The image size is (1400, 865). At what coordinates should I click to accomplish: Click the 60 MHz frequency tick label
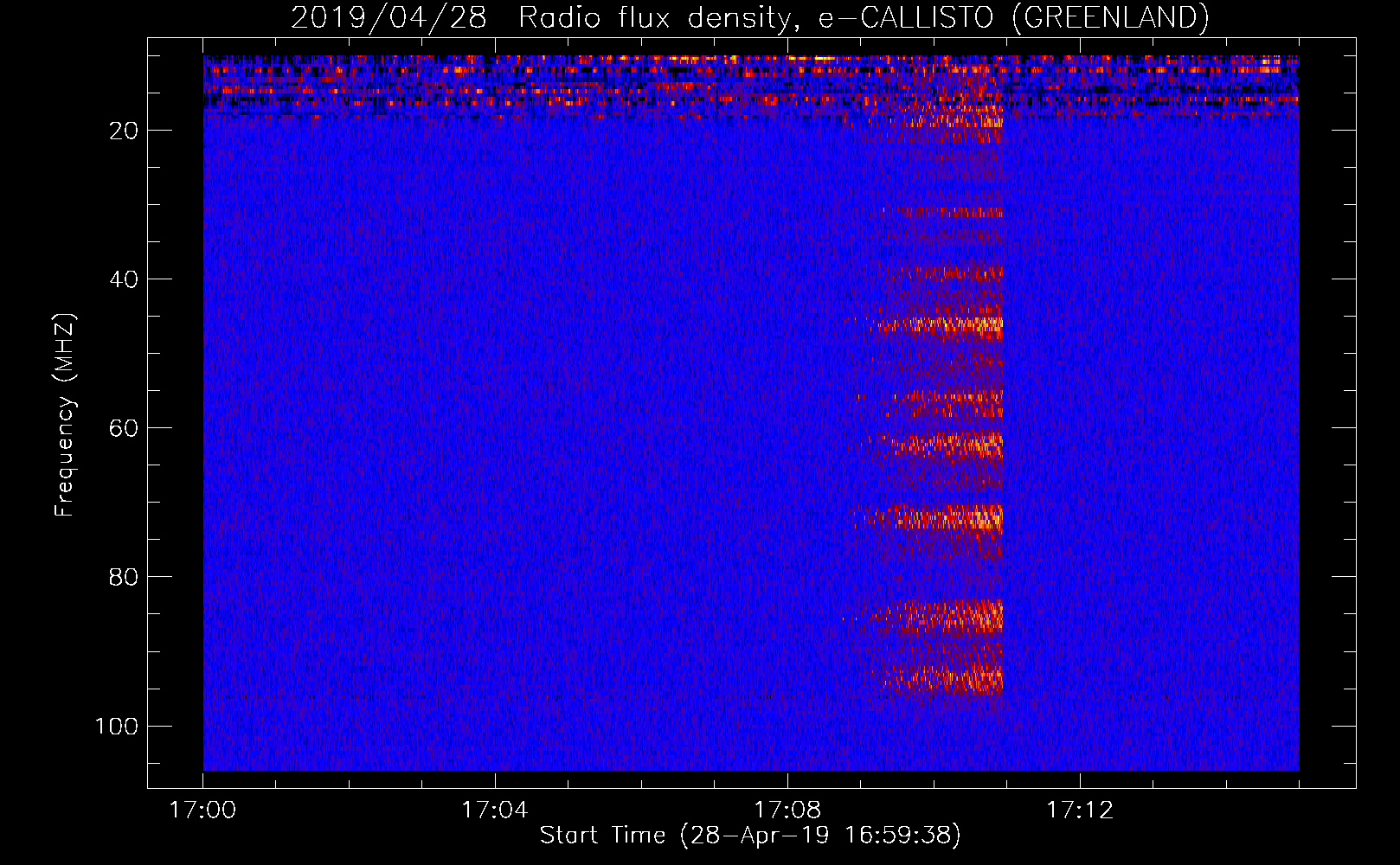click(x=124, y=428)
